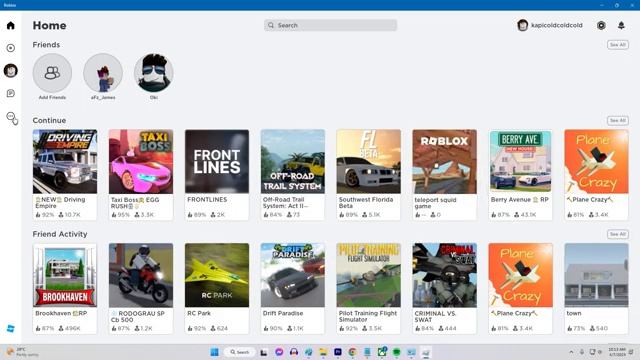Image resolution: width=640 pixels, height=360 pixels.
Task: Open the Brookhaven game thumbnail
Action: pyautogui.click(x=65, y=275)
